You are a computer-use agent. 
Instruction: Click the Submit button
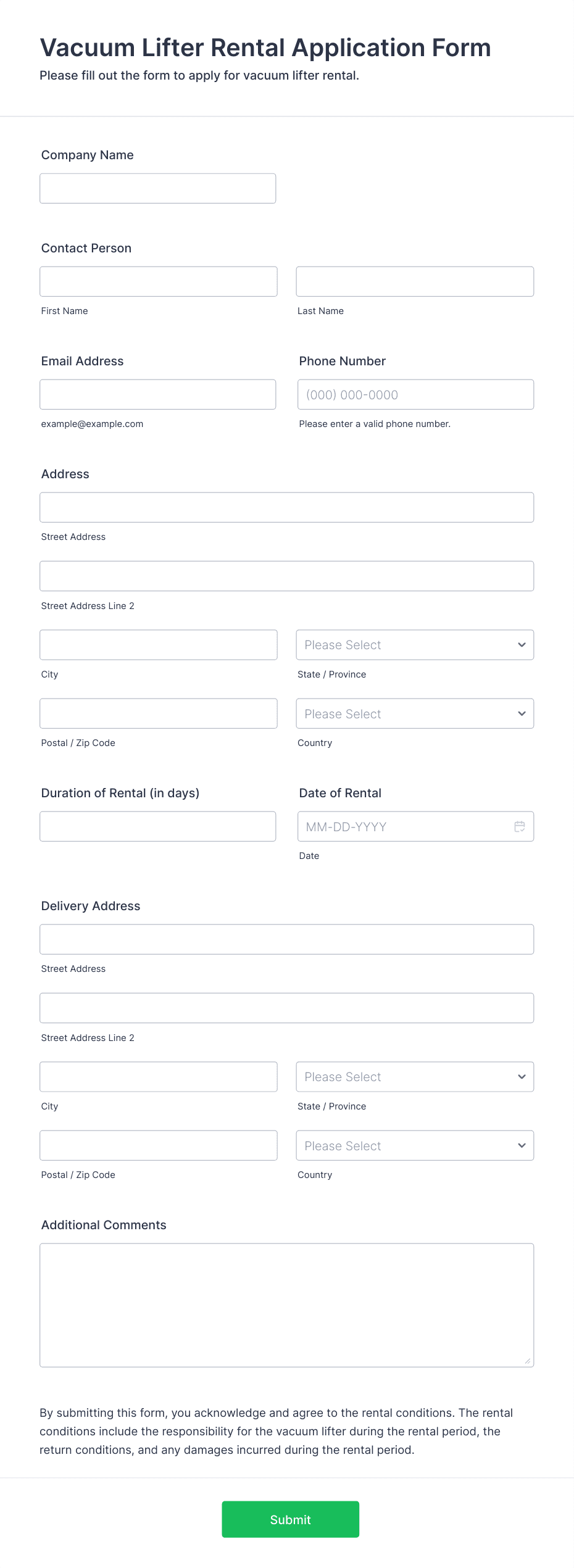coord(291,1519)
